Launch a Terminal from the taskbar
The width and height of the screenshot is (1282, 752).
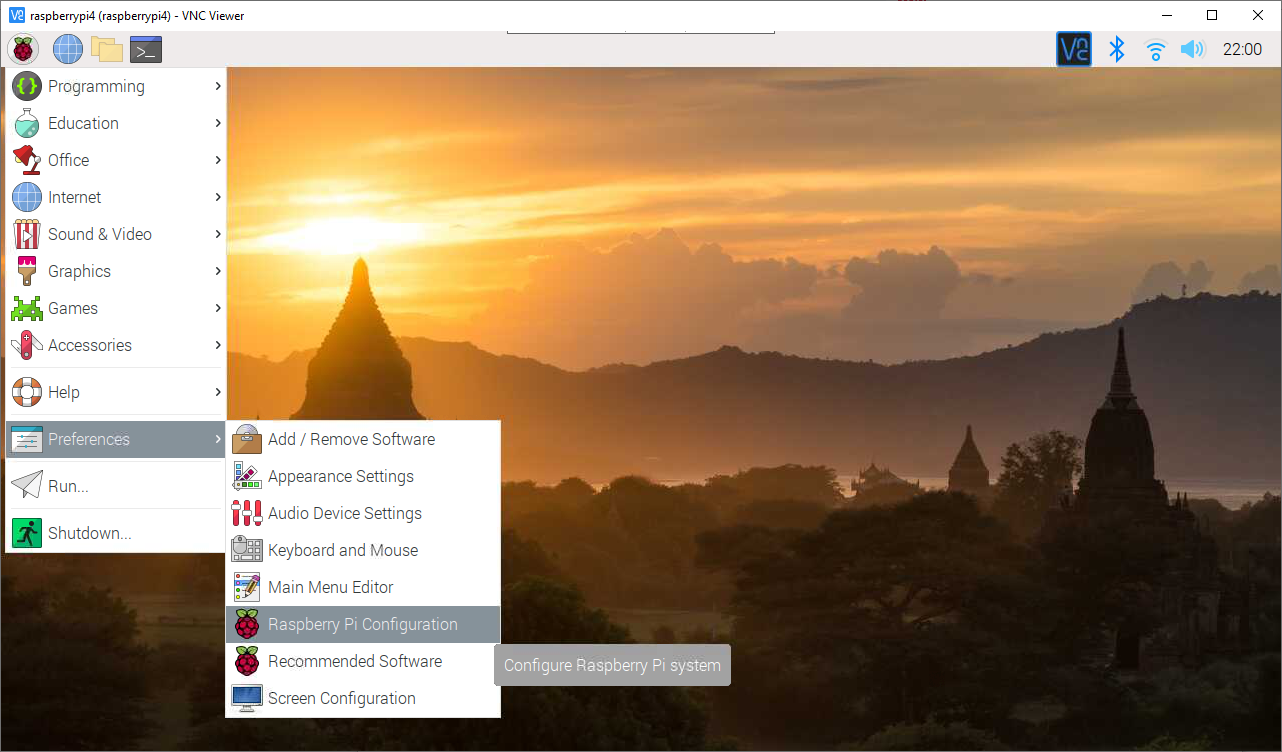tap(145, 48)
